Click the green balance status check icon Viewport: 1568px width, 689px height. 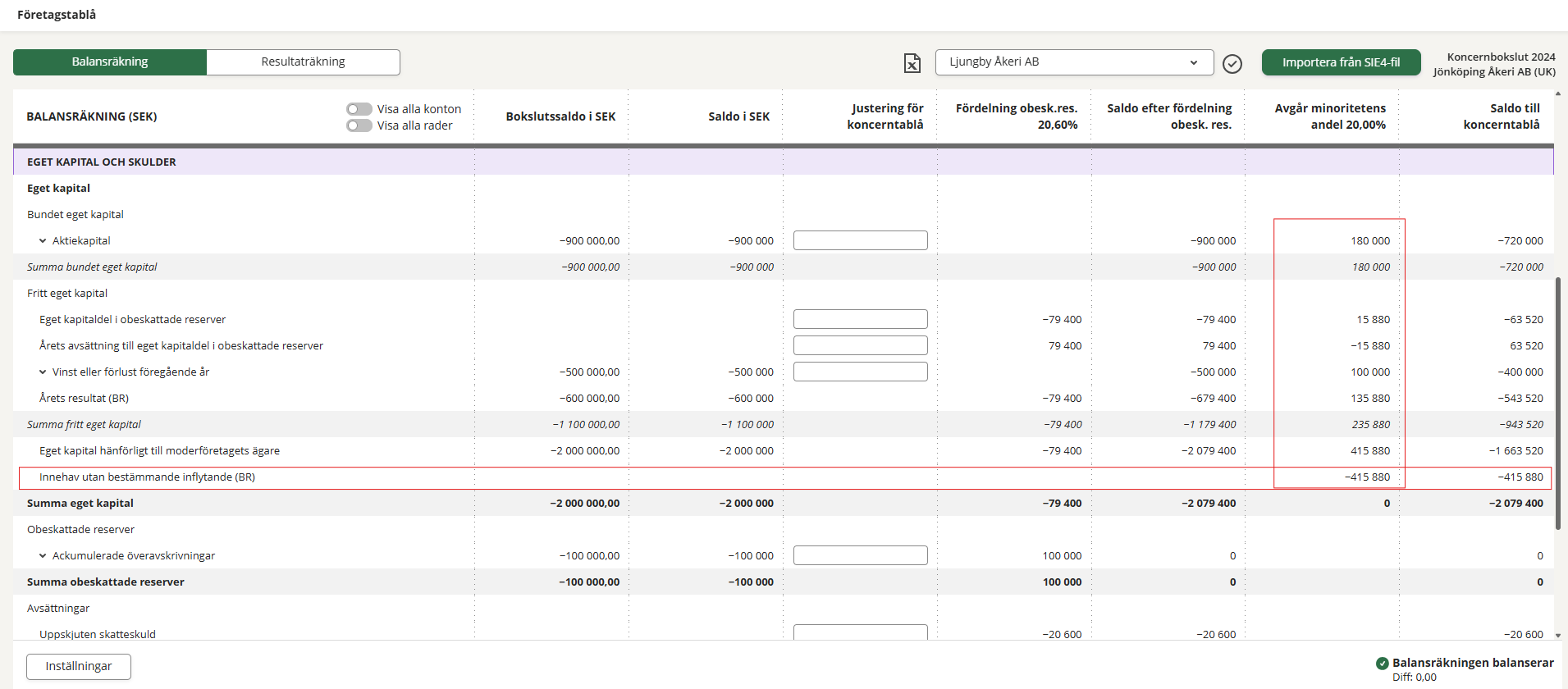coord(1382,664)
